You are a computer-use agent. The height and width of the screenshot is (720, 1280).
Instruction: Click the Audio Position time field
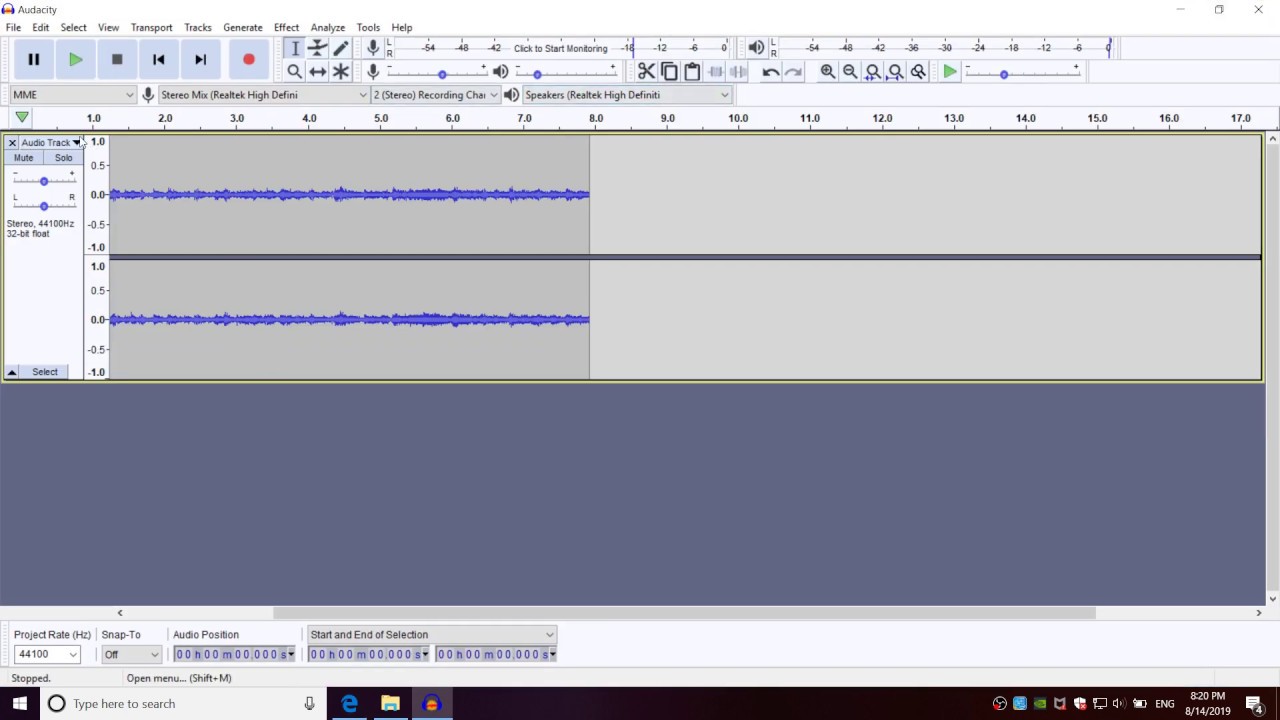234,654
